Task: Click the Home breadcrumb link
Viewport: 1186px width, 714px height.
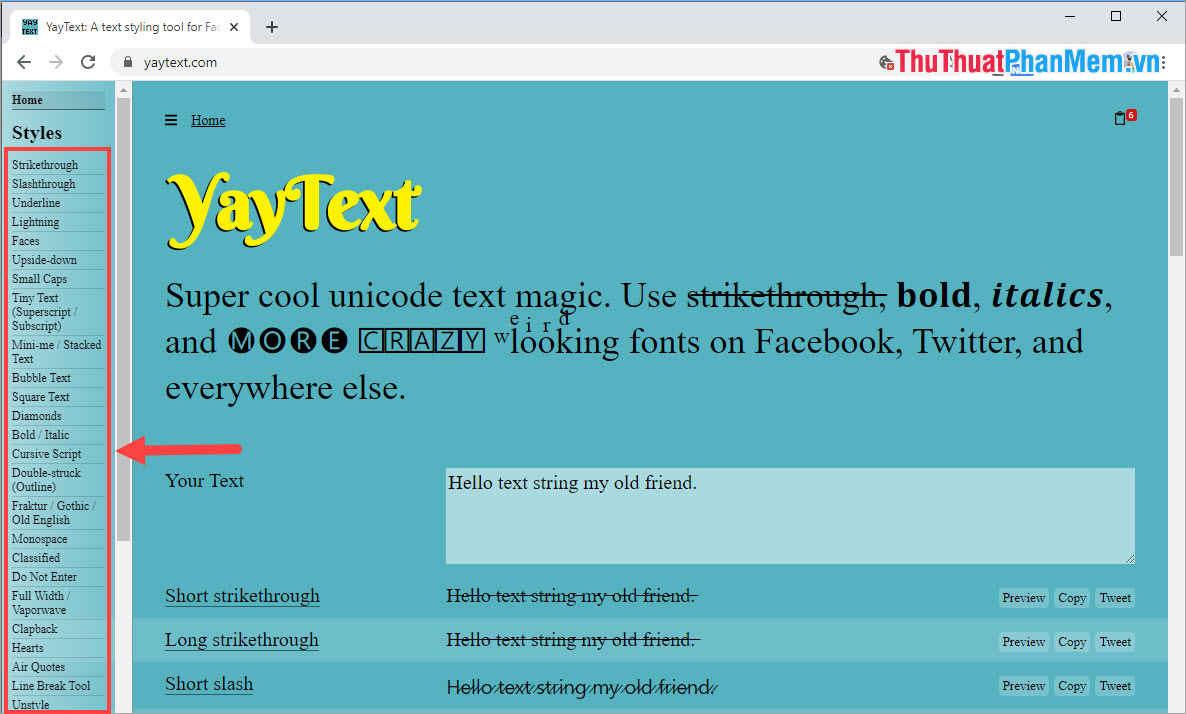Action: point(208,120)
